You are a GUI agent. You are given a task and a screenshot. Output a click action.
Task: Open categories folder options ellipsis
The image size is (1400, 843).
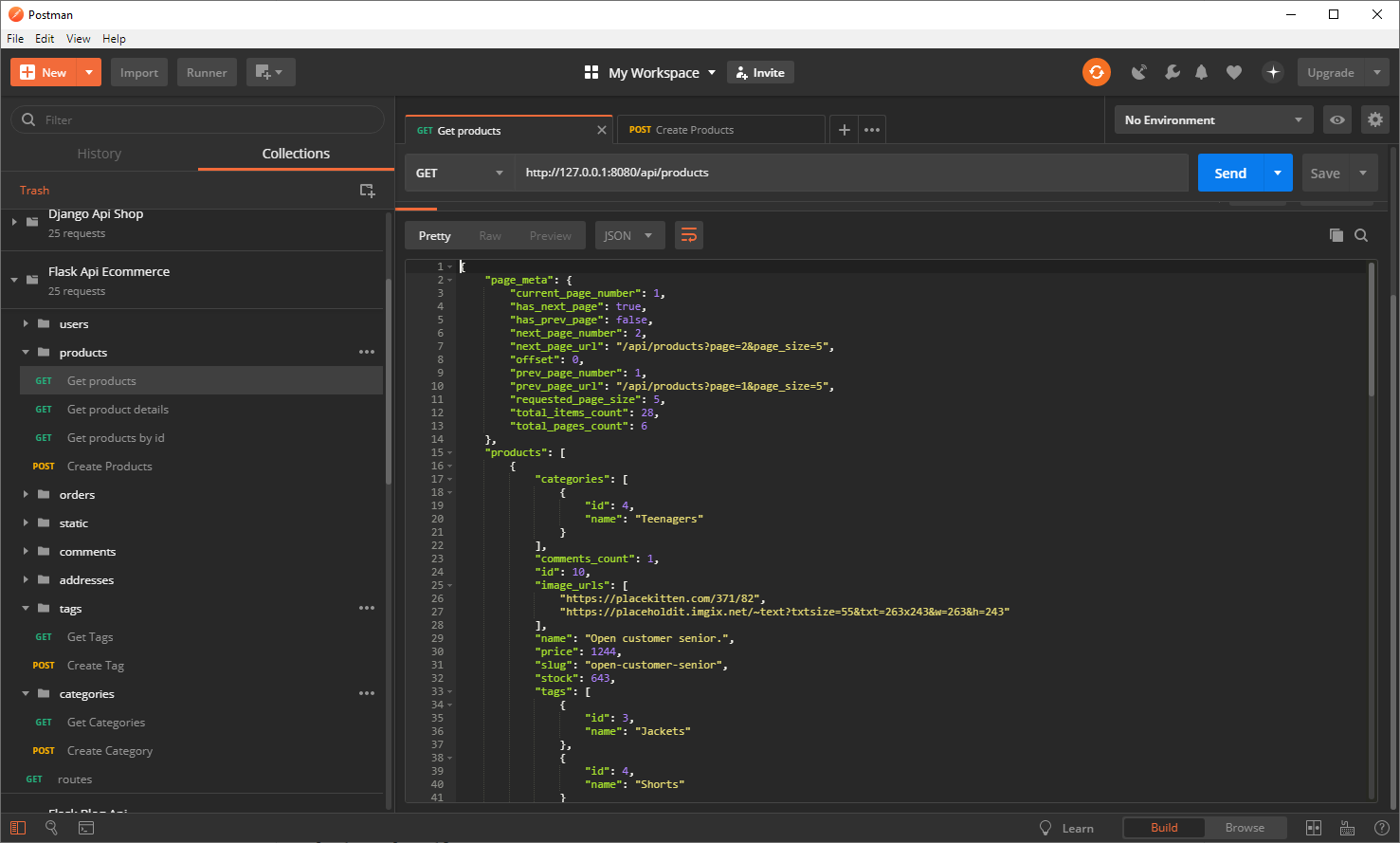(x=367, y=693)
